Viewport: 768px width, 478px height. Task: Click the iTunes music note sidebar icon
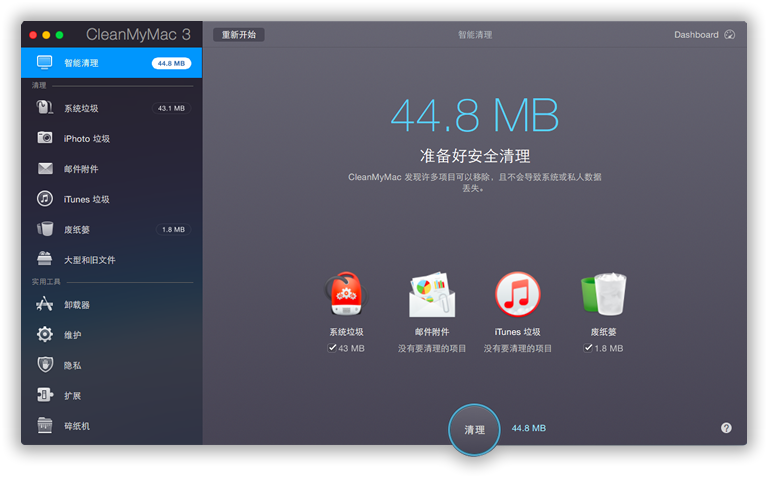[45, 199]
